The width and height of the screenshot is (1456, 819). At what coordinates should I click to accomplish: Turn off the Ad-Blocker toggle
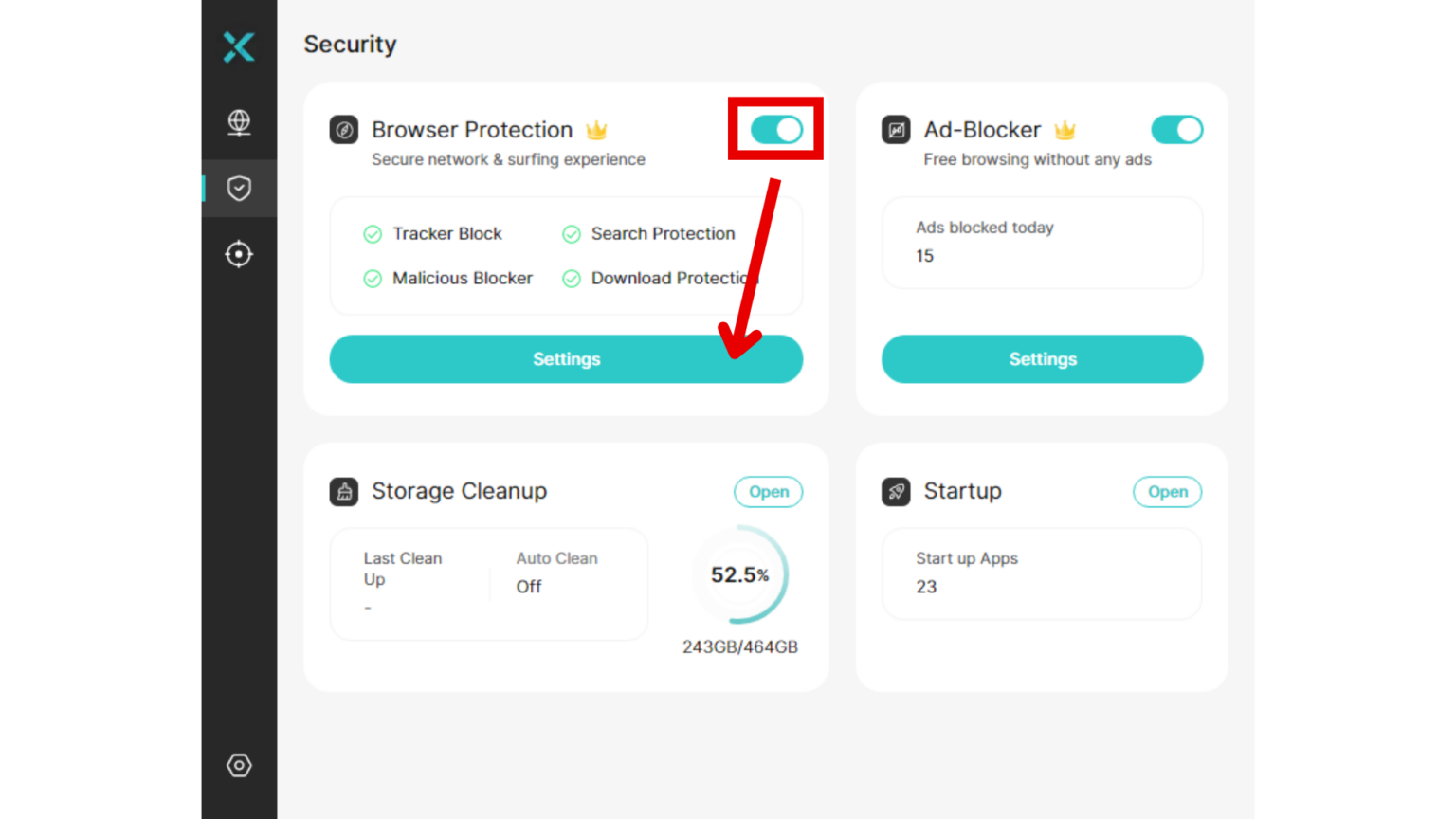[x=1176, y=130]
